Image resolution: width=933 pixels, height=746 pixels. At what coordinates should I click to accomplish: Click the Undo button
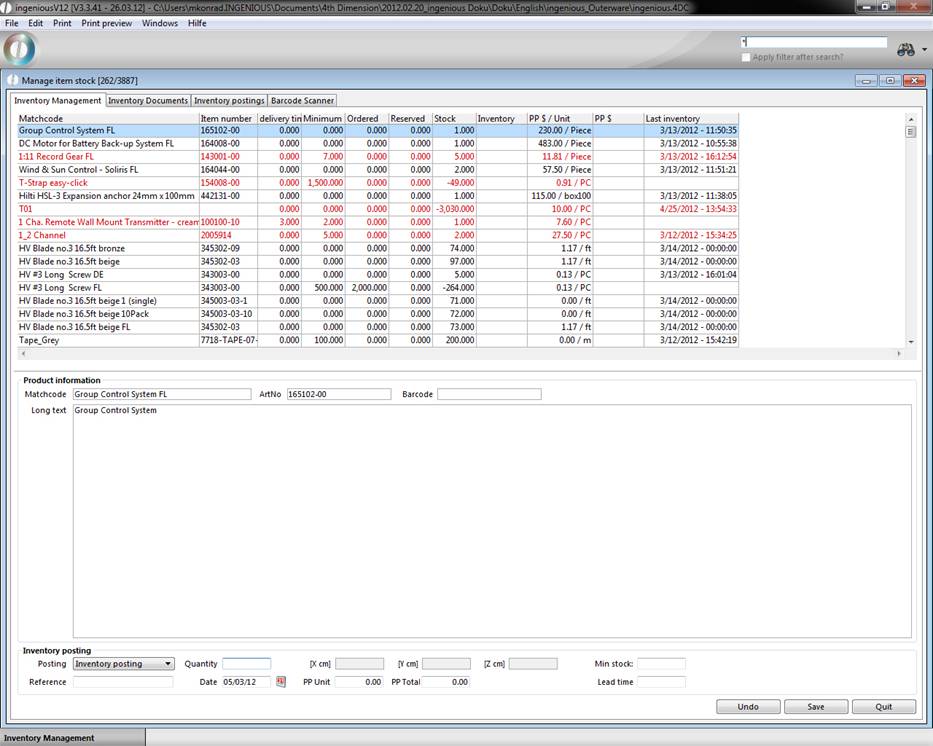pos(748,706)
